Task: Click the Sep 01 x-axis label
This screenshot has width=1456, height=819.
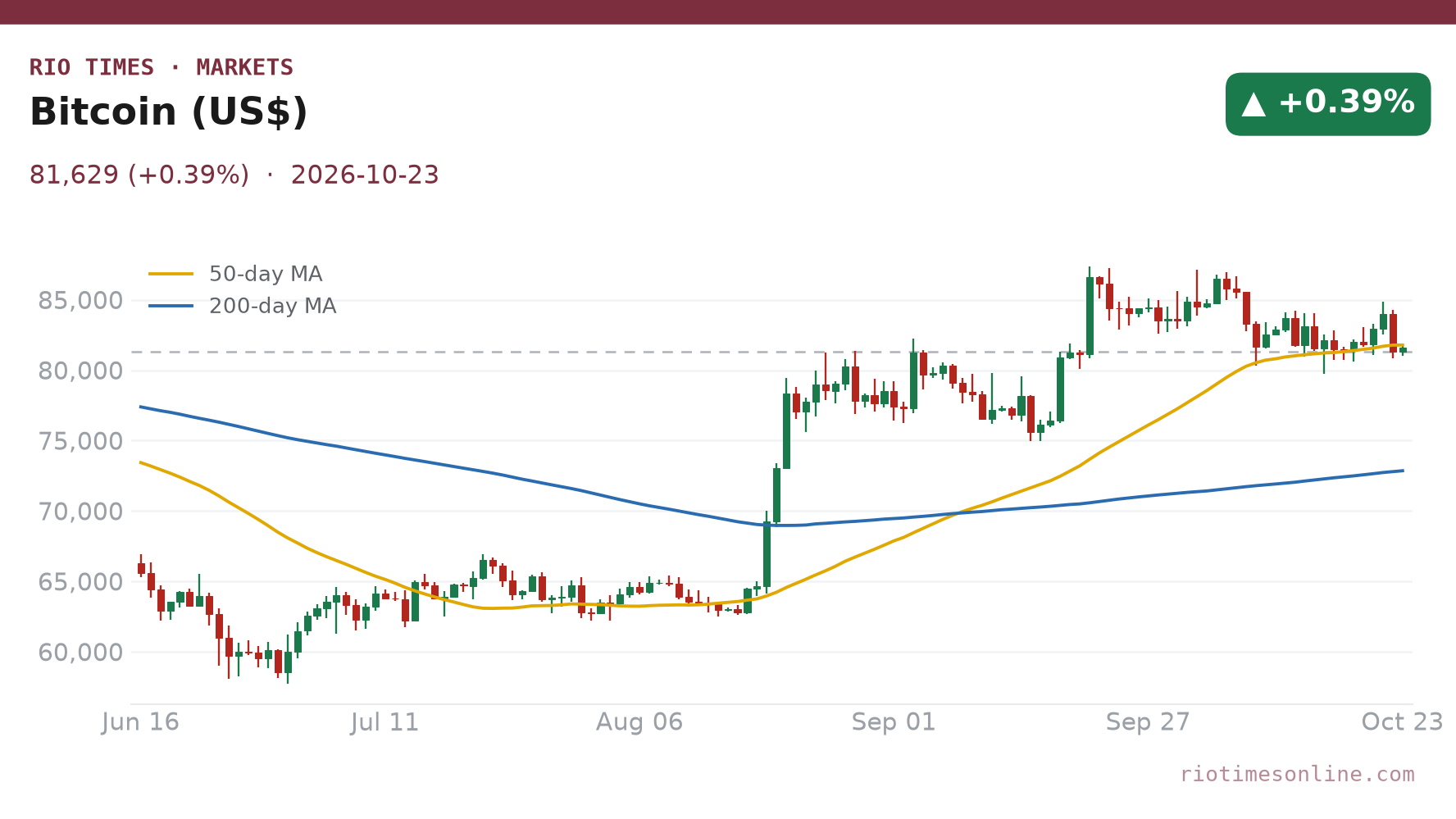Action: click(x=894, y=722)
